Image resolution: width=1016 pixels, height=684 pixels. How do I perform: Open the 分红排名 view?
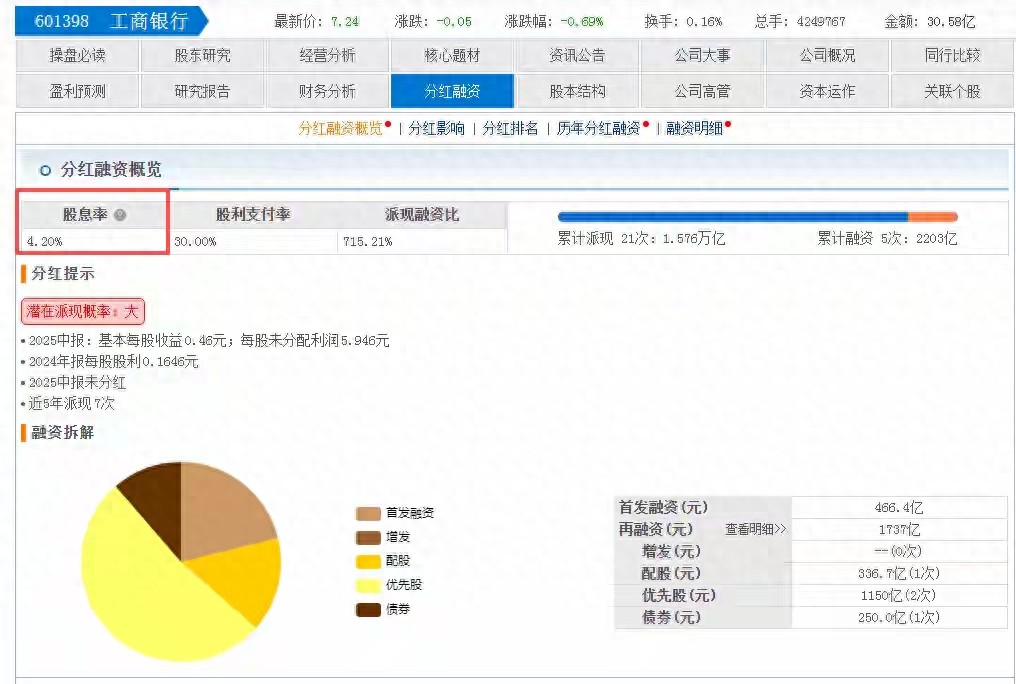[513, 128]
